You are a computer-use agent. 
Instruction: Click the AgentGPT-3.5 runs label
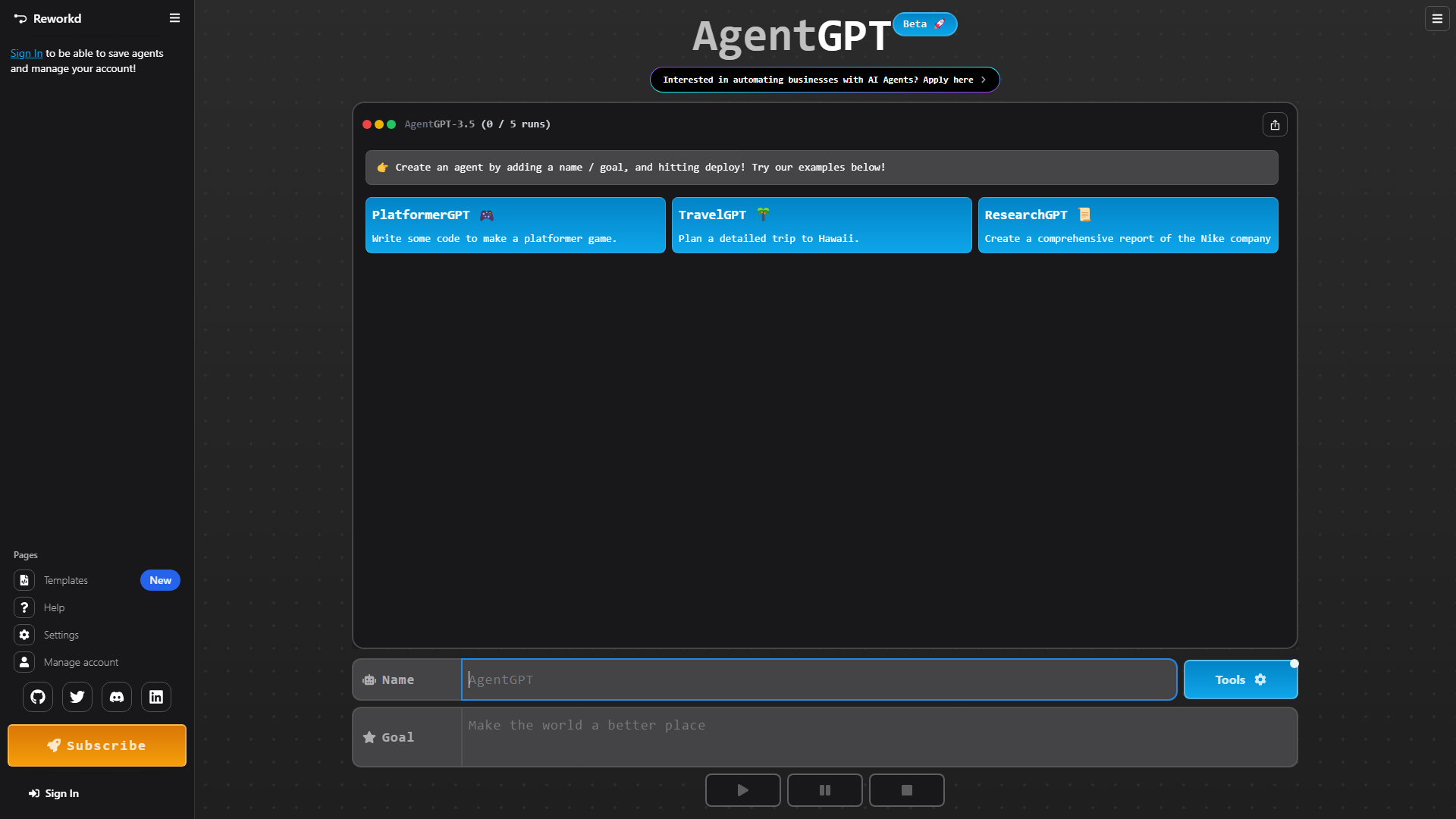(478, 124)
